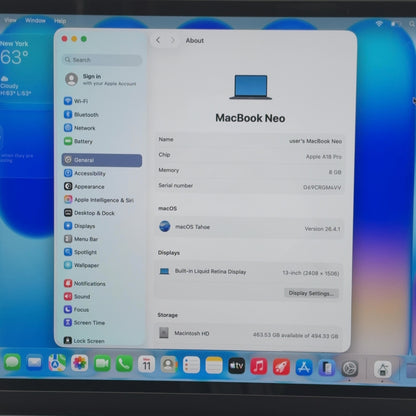Select Spotlight in the sidebar
The image size is (416, 416).
click(x=80, y=252)
